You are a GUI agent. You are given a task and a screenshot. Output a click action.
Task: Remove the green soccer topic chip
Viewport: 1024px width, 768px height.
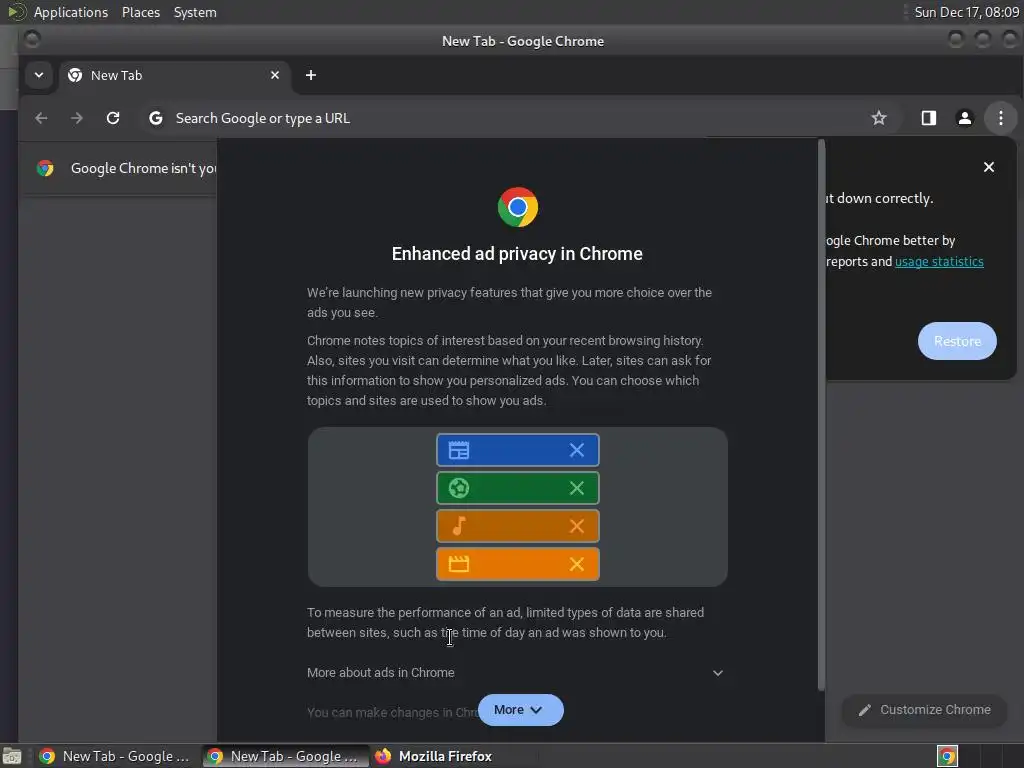coord(577,488)
